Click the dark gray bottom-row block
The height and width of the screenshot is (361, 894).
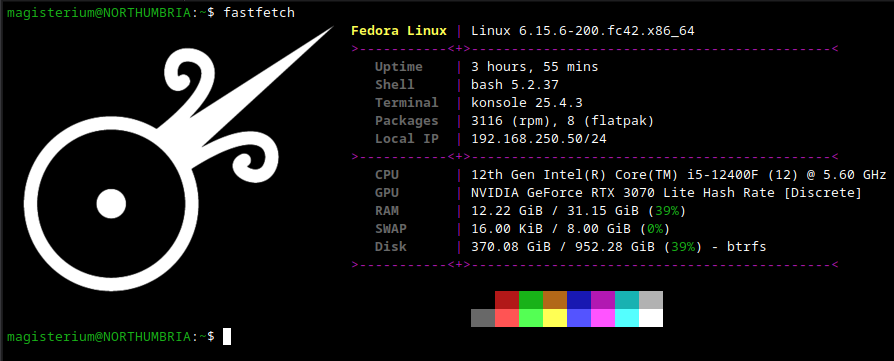pos(483,318)
